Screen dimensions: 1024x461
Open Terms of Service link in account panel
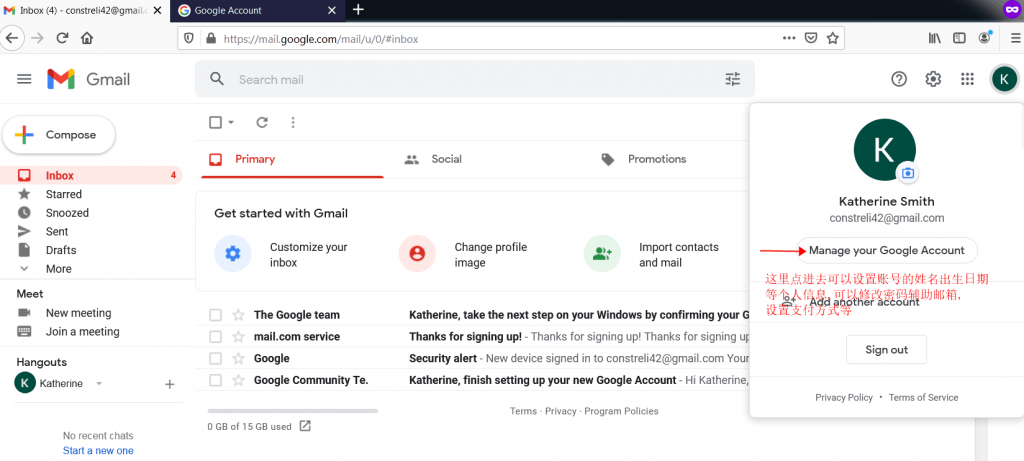(x=923, y=398)
